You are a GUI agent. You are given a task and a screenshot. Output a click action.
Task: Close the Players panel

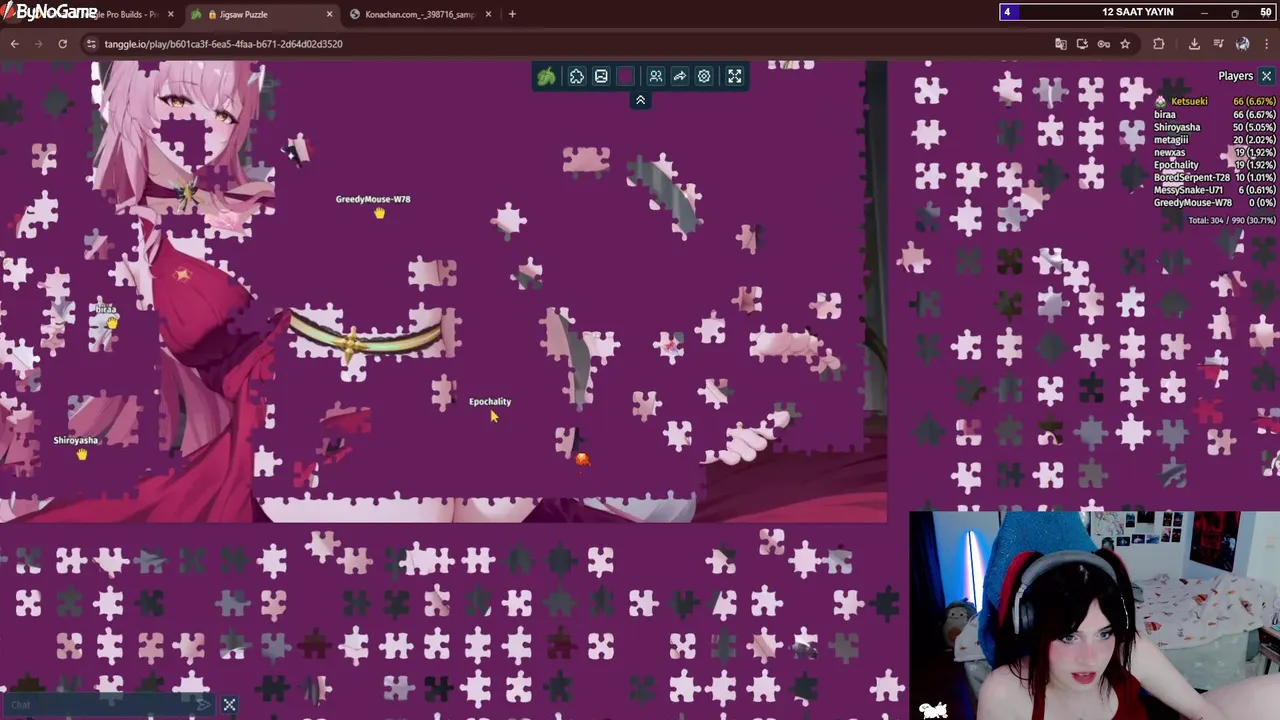coord(1266,76)
